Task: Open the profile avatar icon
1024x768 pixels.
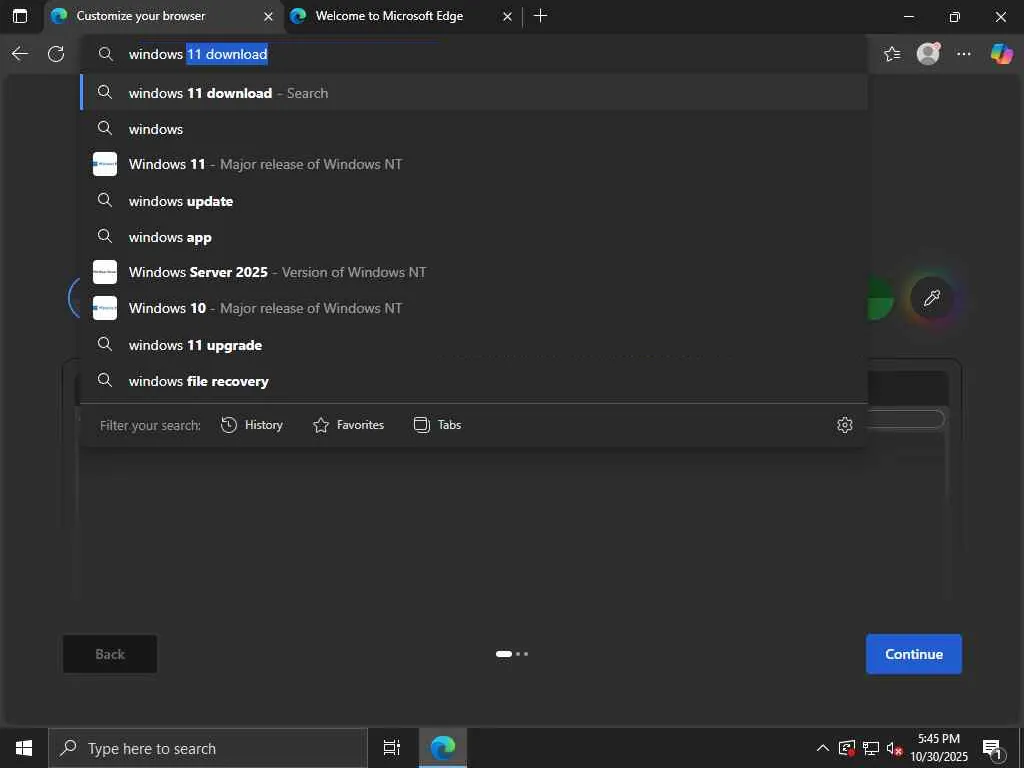Action: (x=928, y=54)
